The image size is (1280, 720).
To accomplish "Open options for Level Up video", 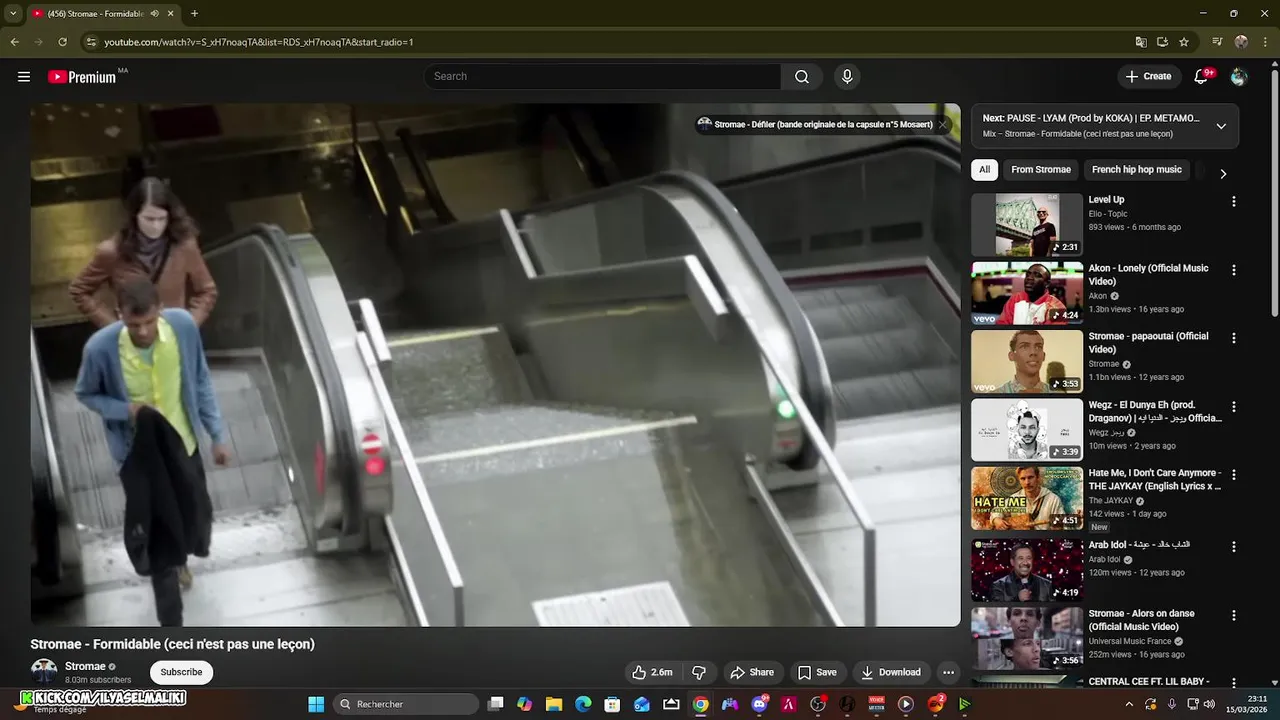I will [x=1233, y=202].
